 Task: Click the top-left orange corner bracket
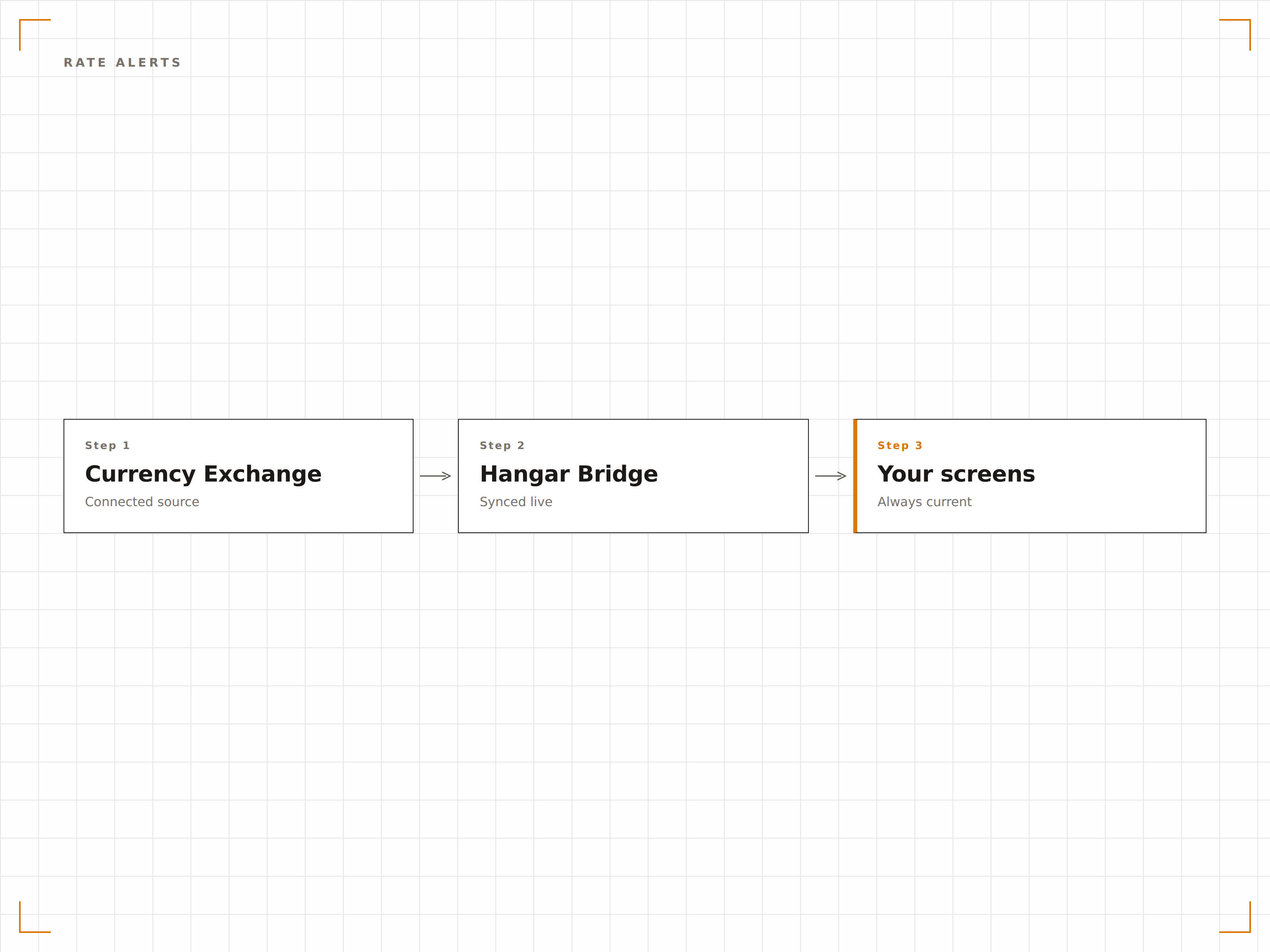(35, 35)
